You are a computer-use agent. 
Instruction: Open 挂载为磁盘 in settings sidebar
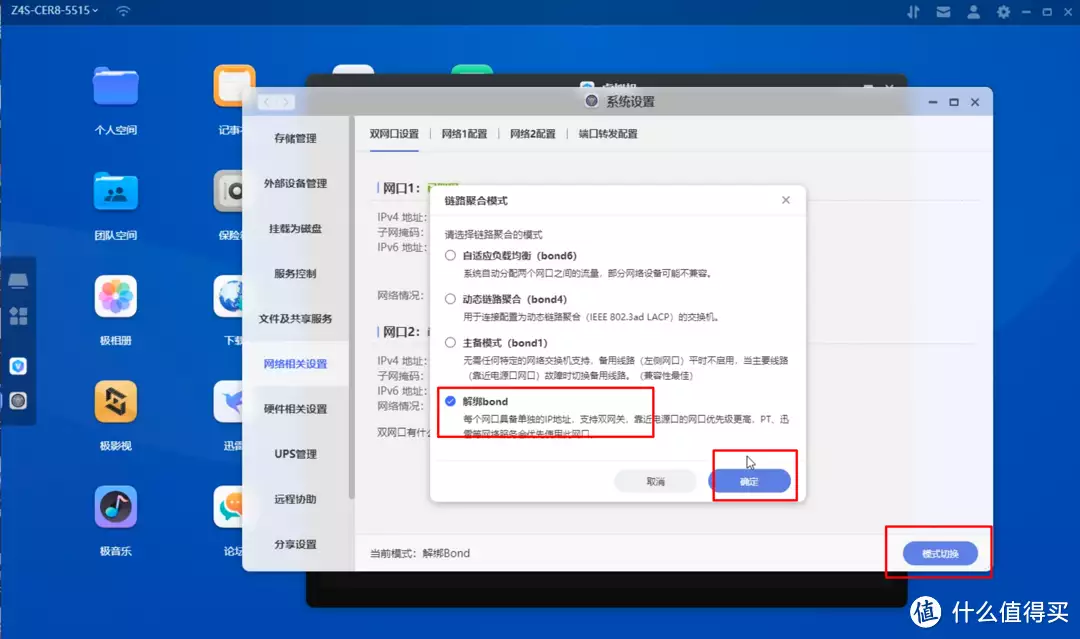pos(295,229)
